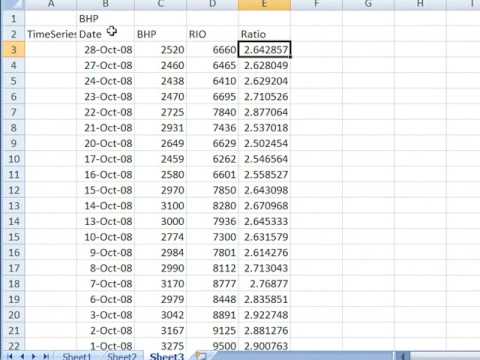This screenshot has height=360, width=480.
Task: Click the Insert Worksheet icon
Action: tap(201, 356)
